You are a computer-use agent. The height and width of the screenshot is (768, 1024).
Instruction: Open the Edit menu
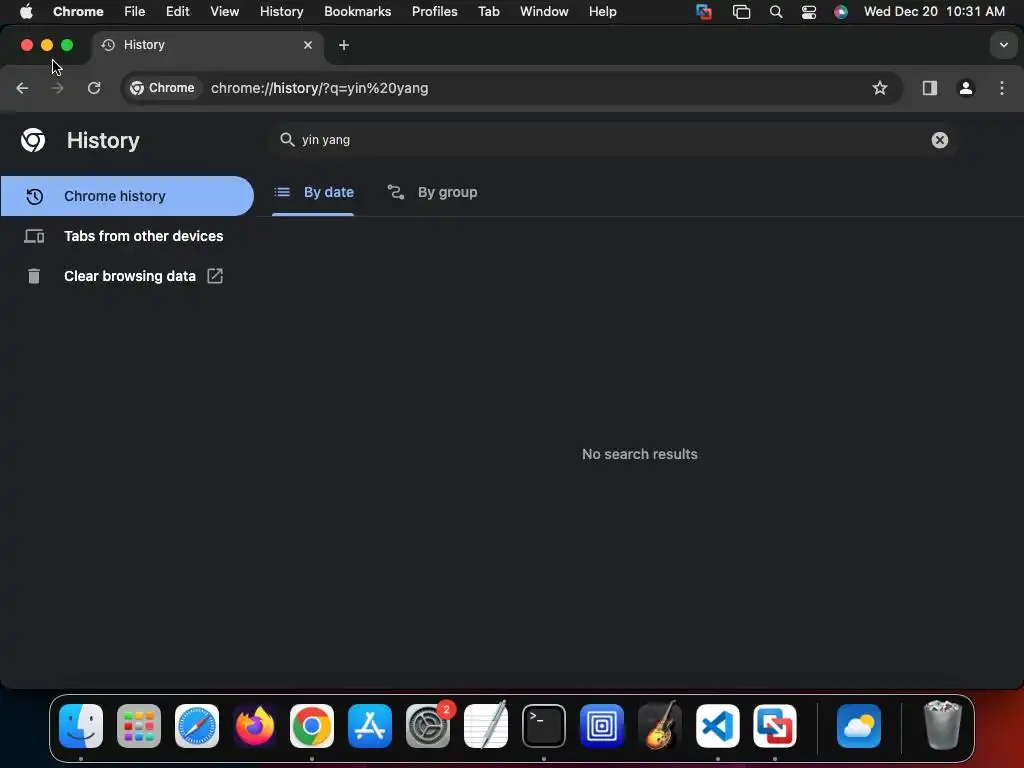(177, 12)
